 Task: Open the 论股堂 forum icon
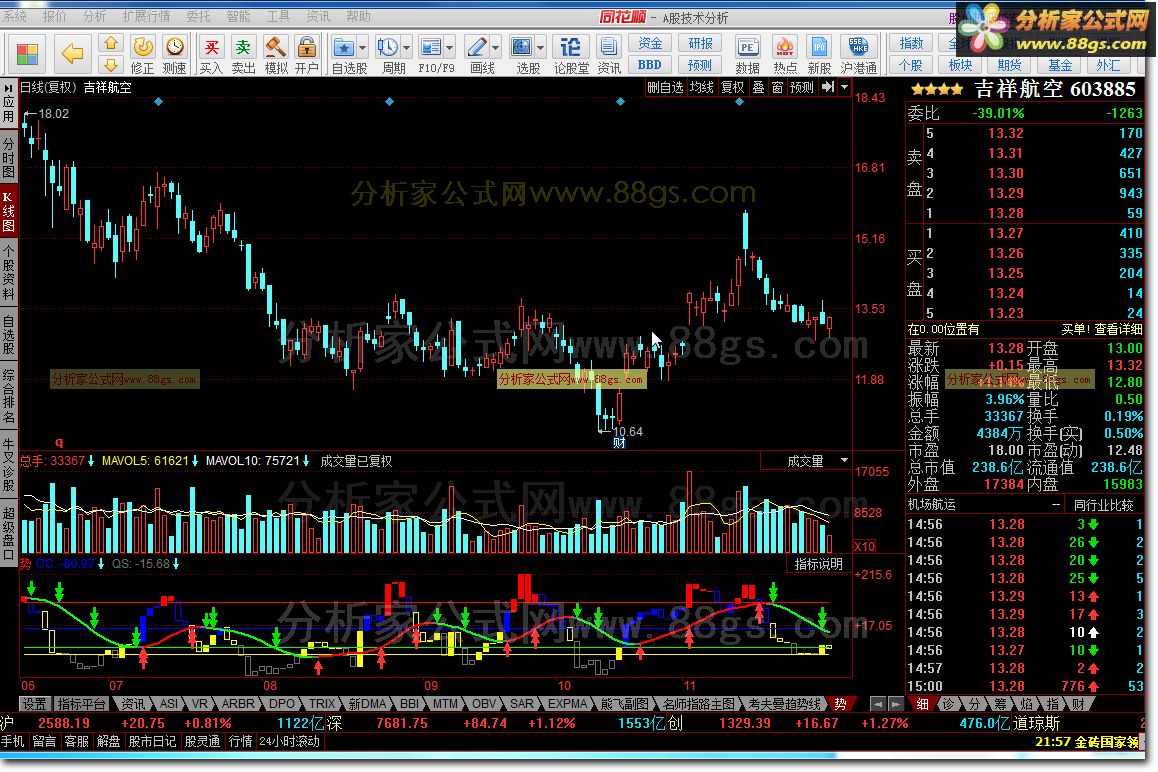click(570, 47)
